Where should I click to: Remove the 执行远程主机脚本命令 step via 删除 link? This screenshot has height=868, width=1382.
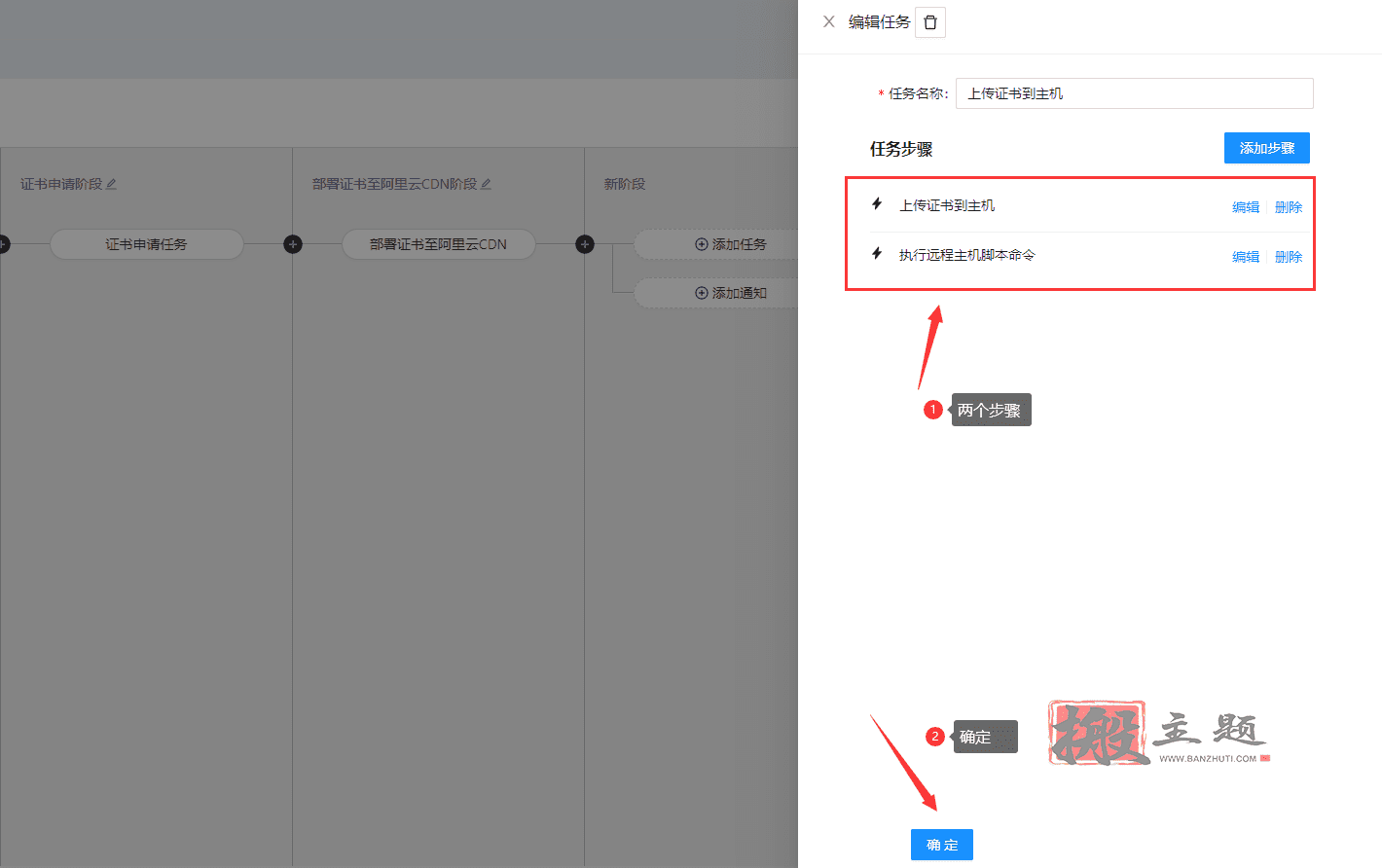click(x=1289, y=257)
